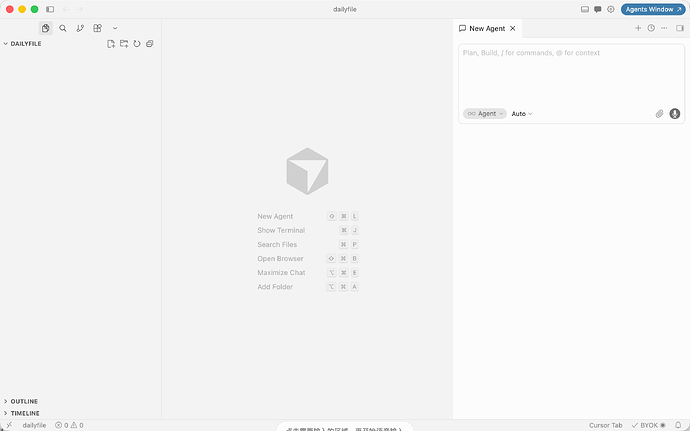Toggle the agent side panel icon
The height and width of the screenshot is (431, 690).
point(680,28)
